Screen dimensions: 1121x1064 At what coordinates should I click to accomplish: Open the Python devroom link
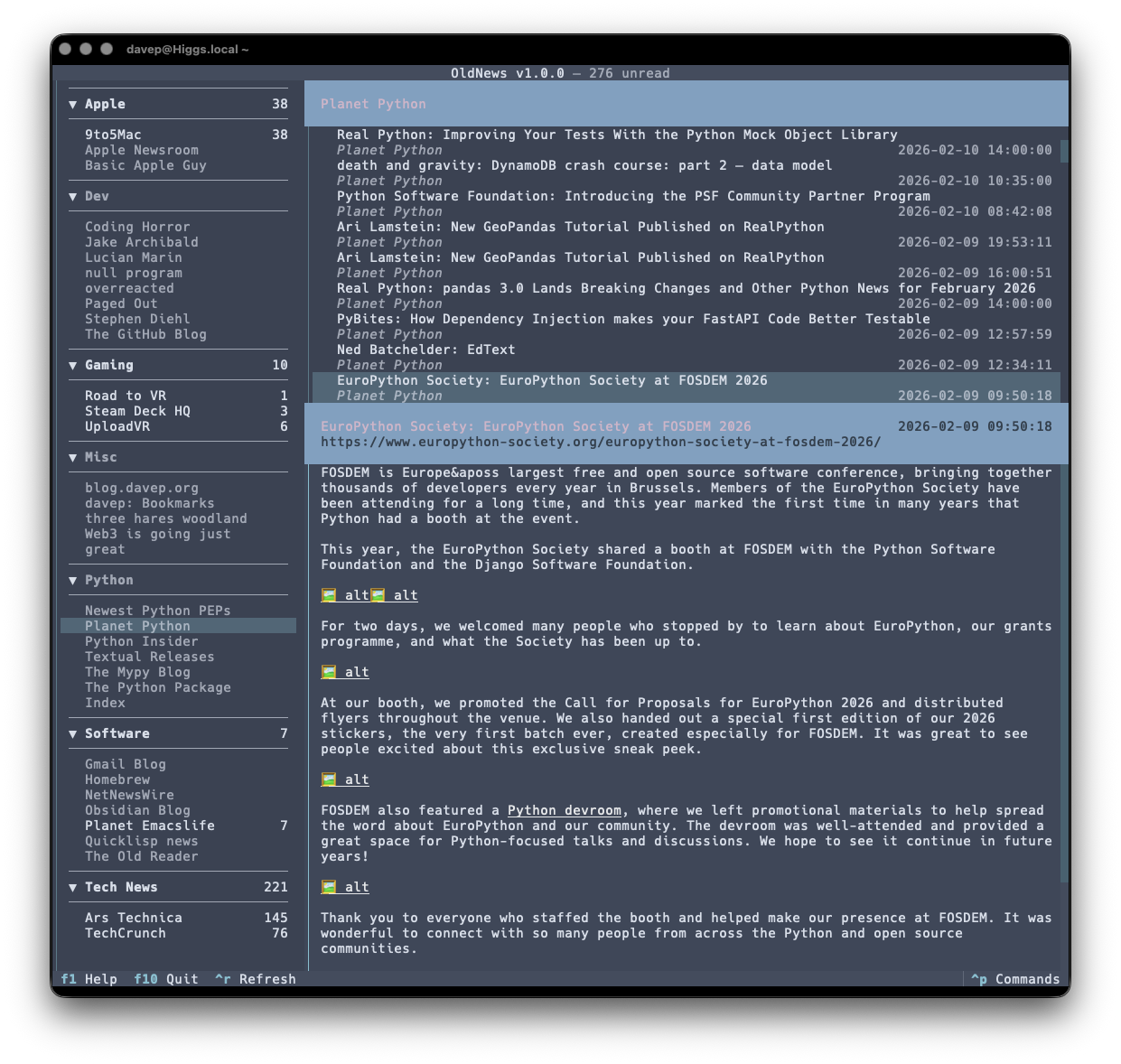coord(564,810)
